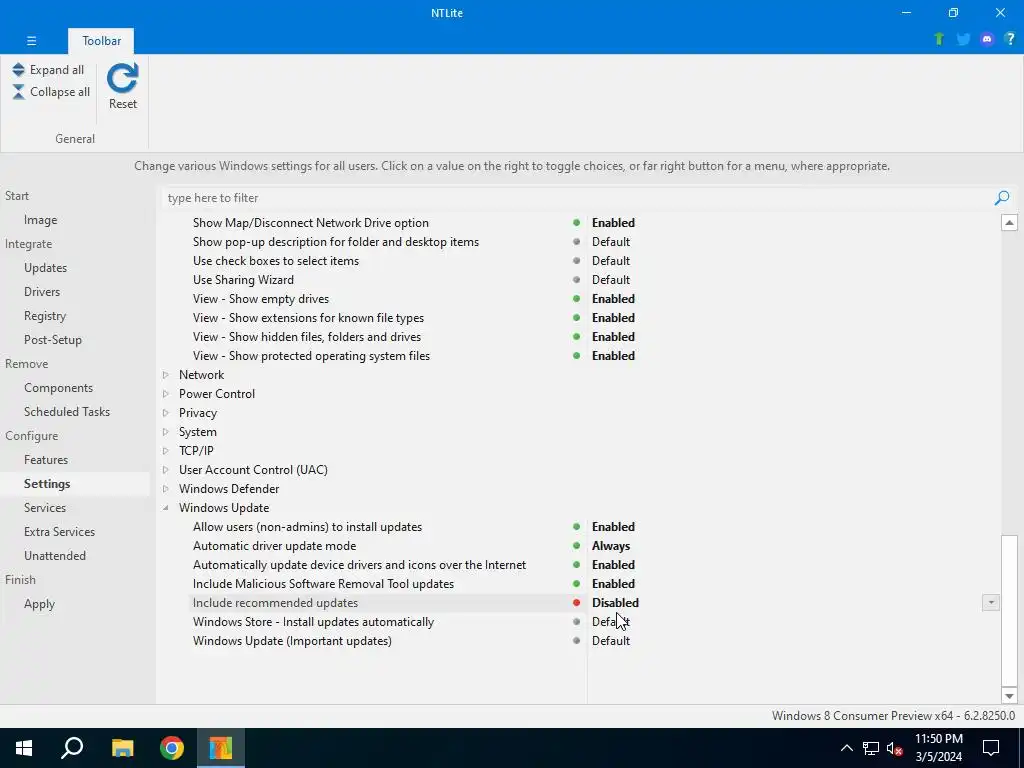This screenshot has width=1024, height=768.
Task: Expand the Windows Defender tree node
Action: [166, 488]
